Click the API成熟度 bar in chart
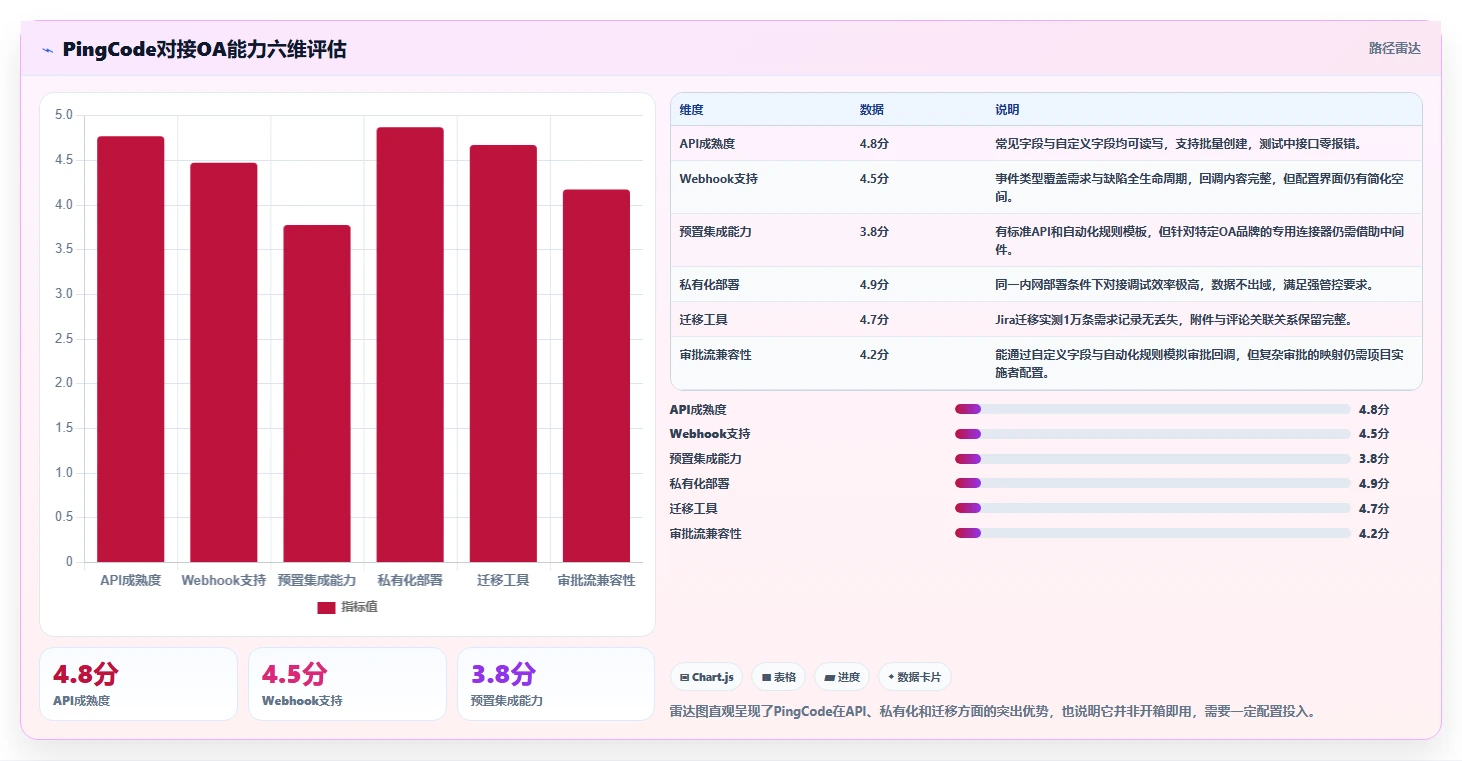Viewport: 1462px width, 761px height. [x=131, y=349]
